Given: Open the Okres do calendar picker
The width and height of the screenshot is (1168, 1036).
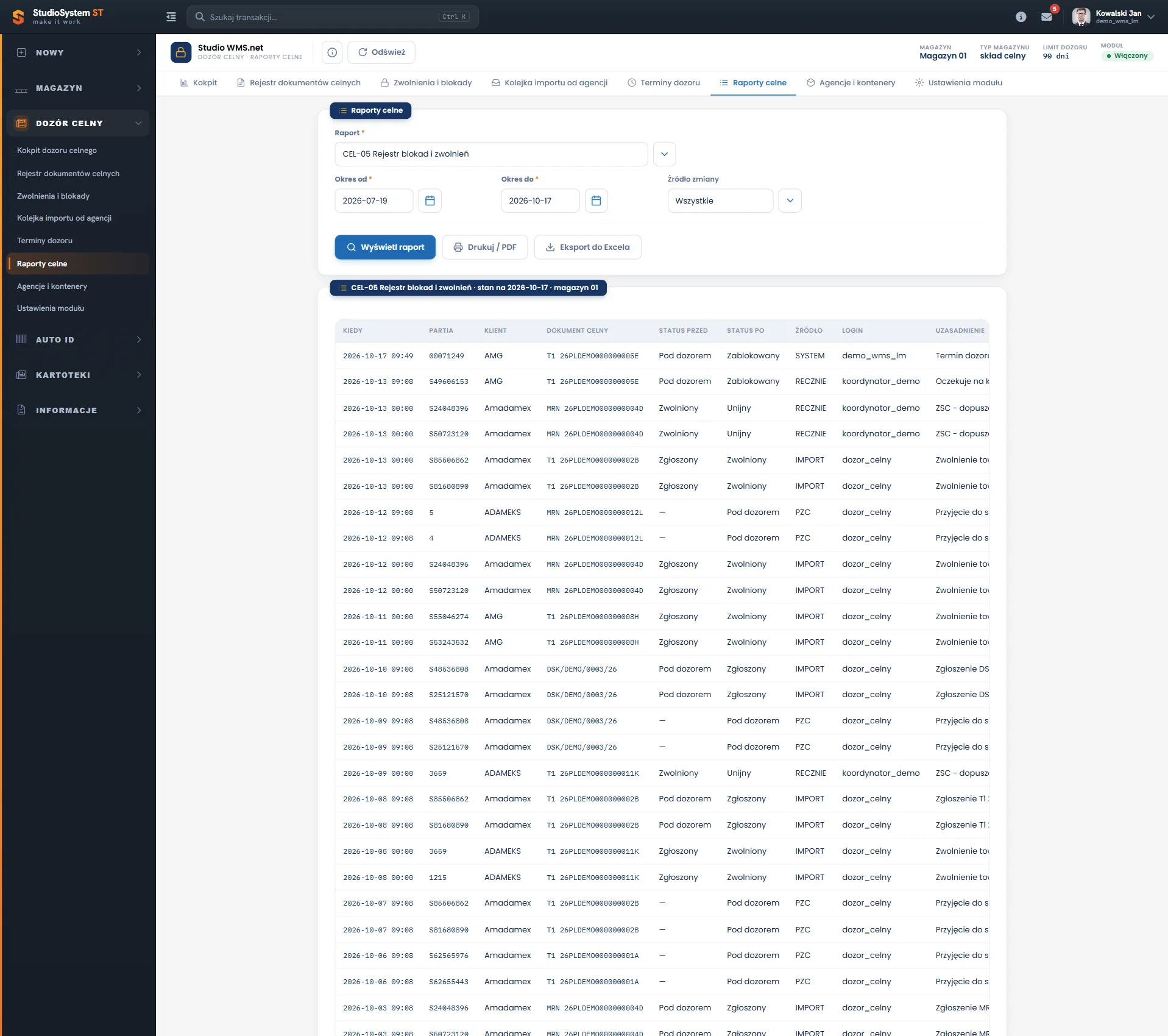Looking at the screenshot, I should coord(596,200).
